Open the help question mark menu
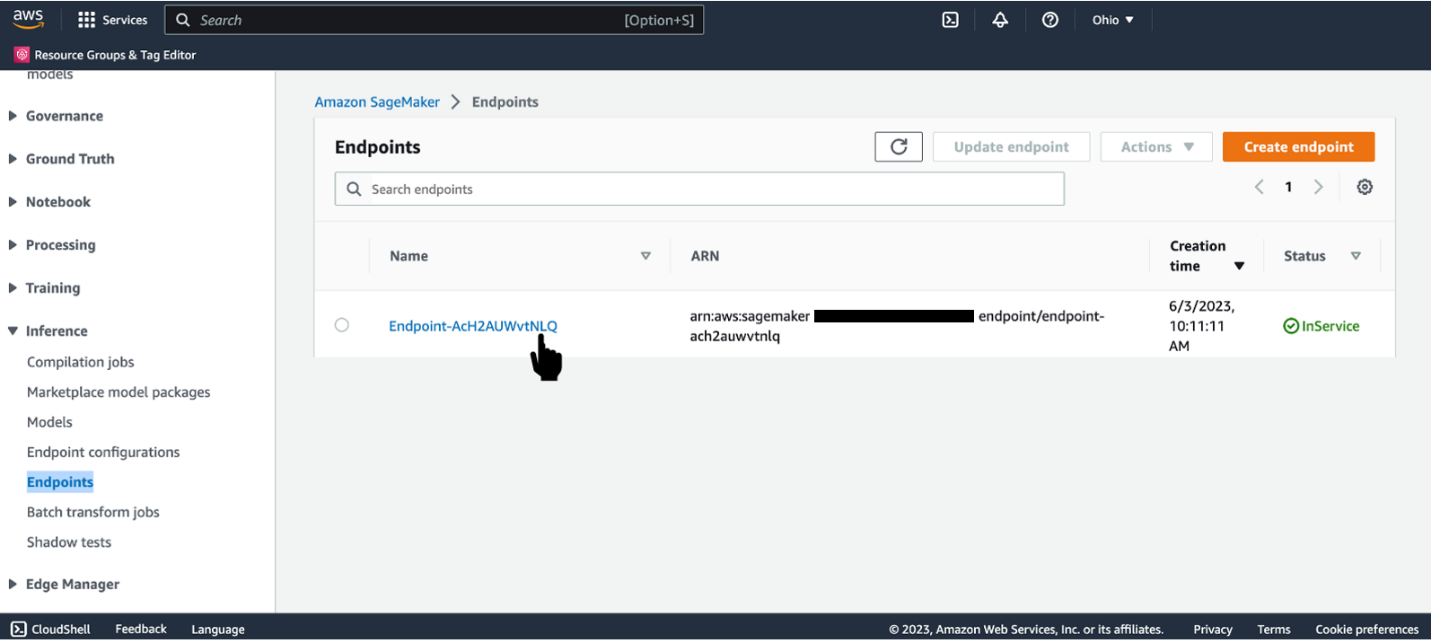The width and height of the screenshot is (1431, 643). point(1050,20)
